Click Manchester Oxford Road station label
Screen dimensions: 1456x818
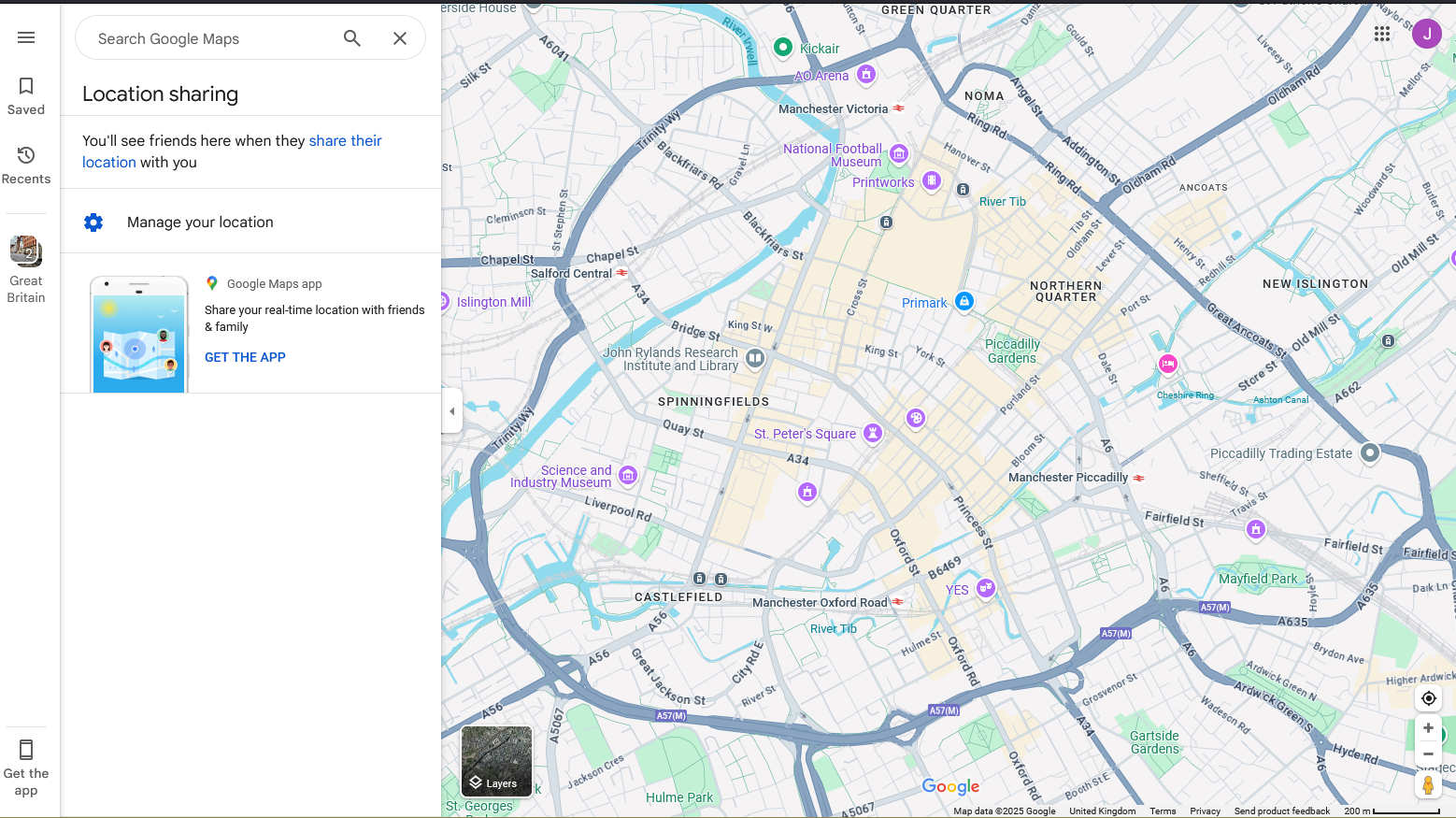[820, 602]
